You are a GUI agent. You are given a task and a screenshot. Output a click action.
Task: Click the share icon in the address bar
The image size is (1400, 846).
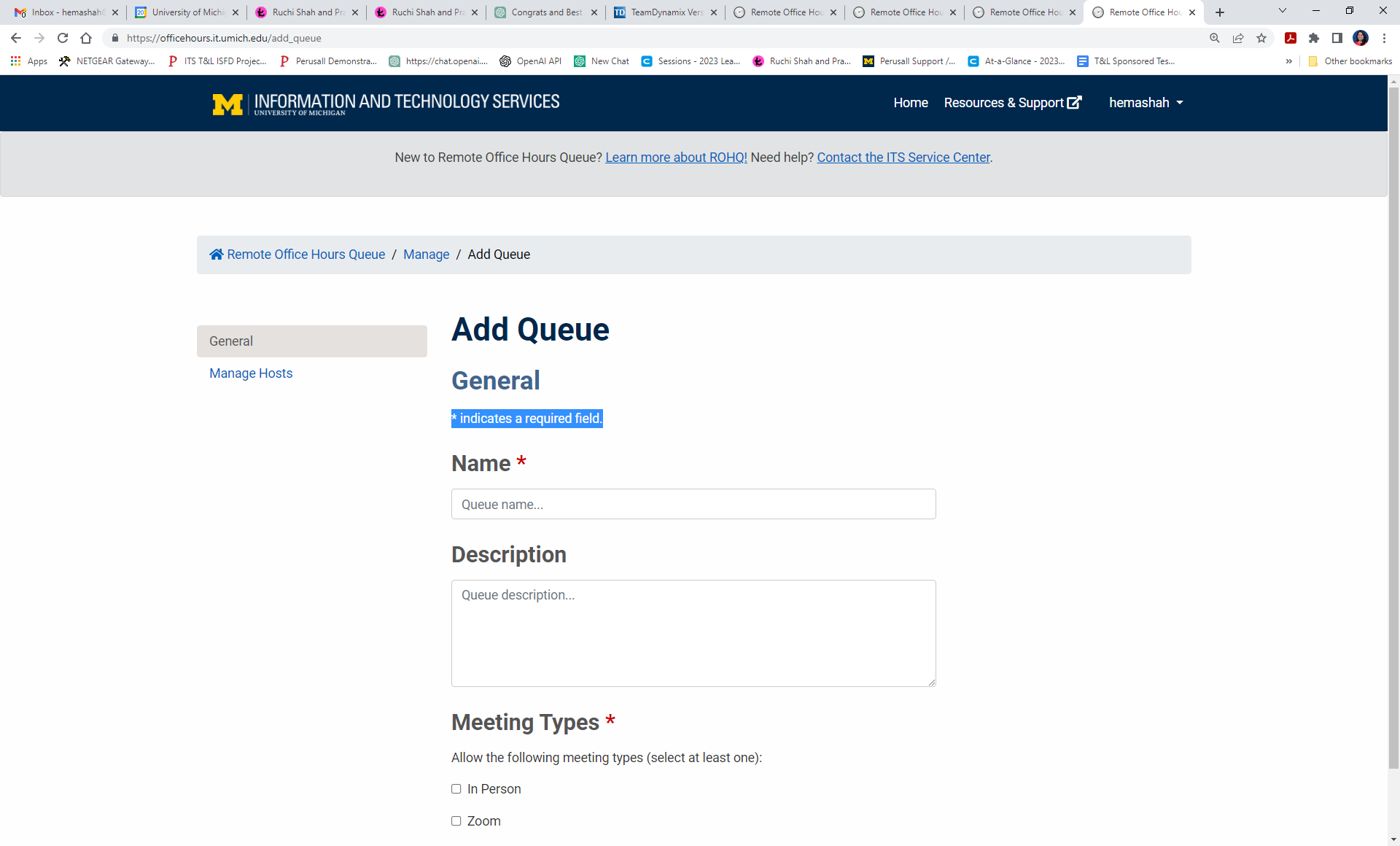point(1237,38)
